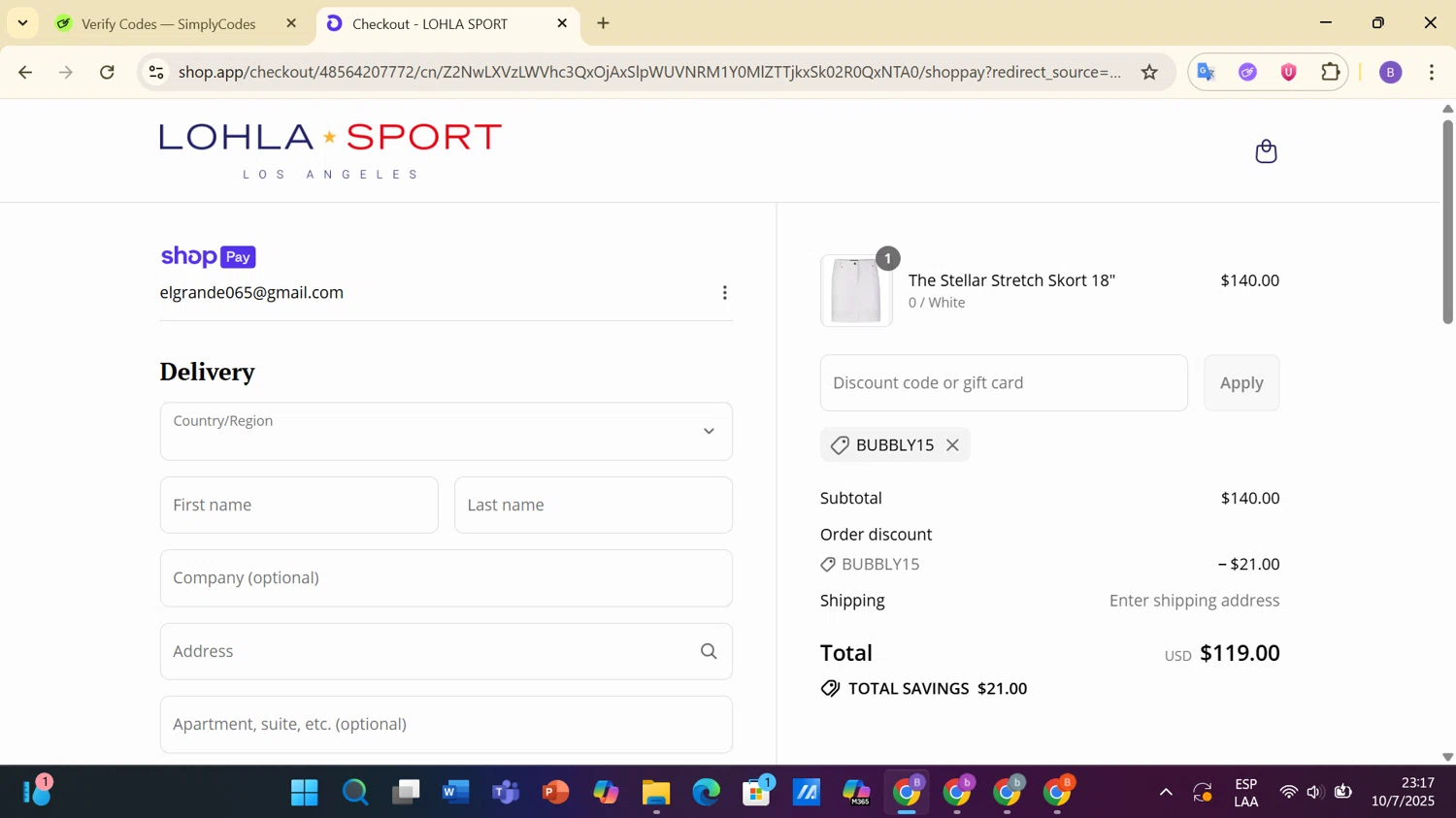Click the address search magnifier icon
The width and height of the screenshot is (1456, 818).
pos(709,651)
